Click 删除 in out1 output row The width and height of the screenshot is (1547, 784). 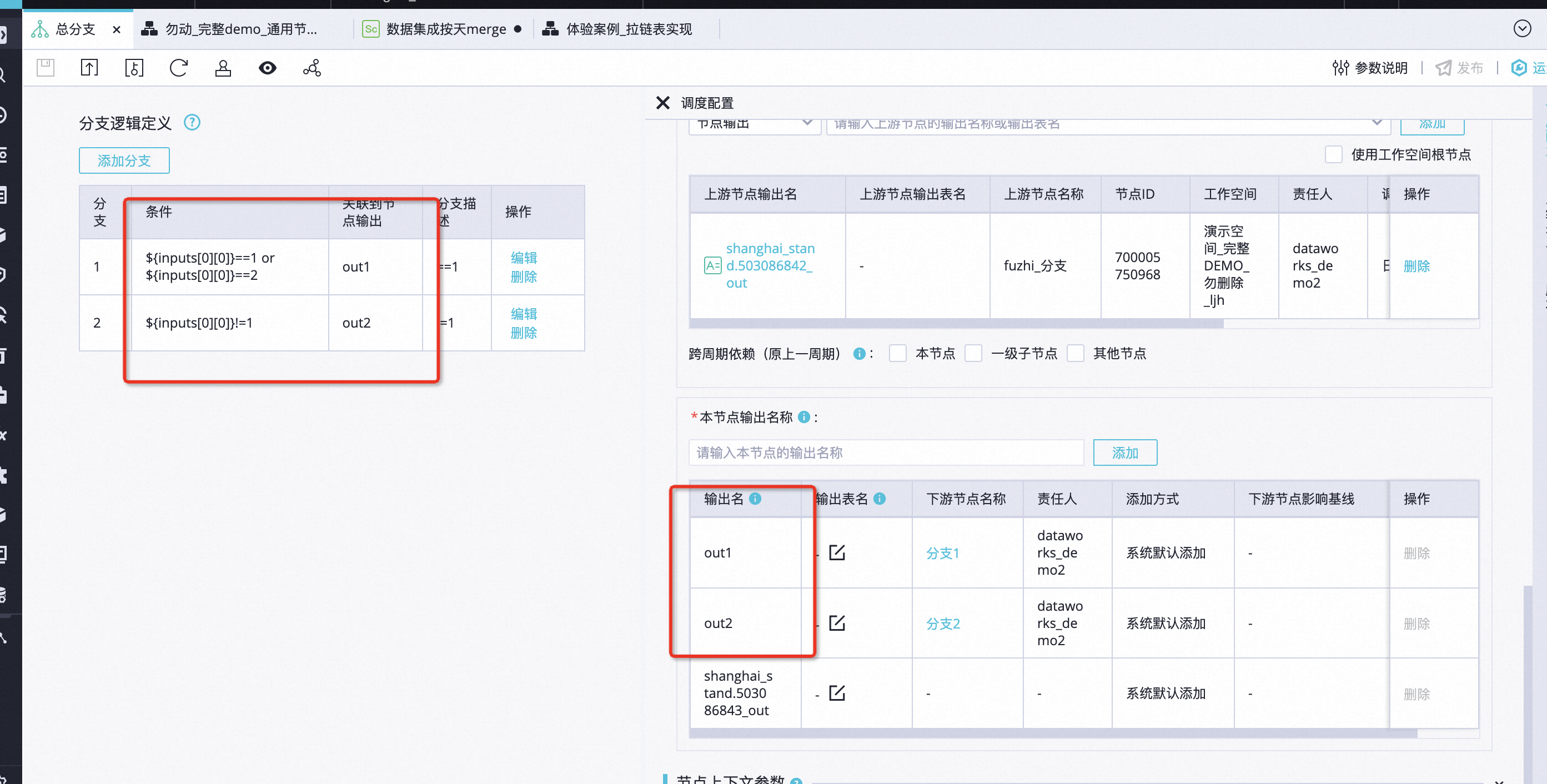pos(1417,553)
